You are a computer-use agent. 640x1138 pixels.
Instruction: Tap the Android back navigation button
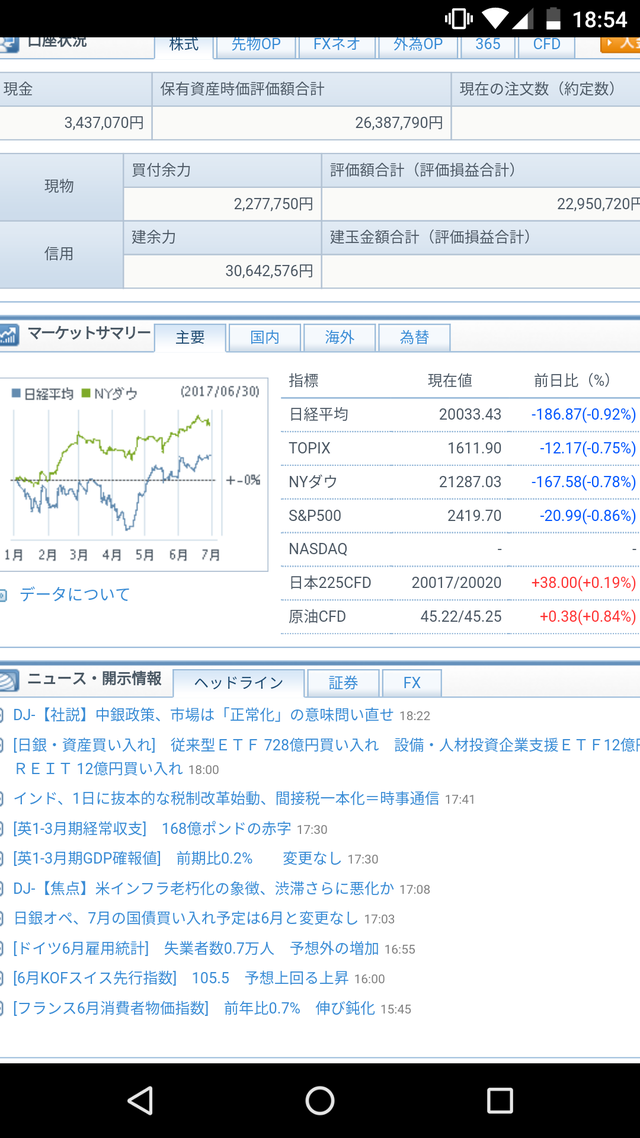pos(139,1100)
